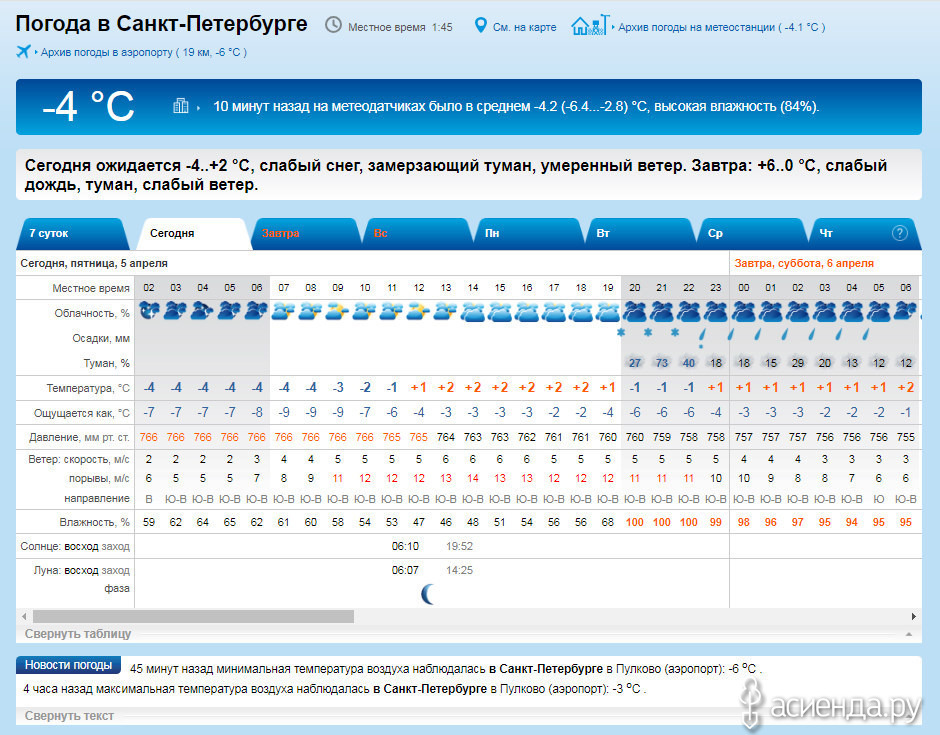
Task: Click the cloudiness icon for today 04:00
Action: pyautogui.click(x=203, y=311)
